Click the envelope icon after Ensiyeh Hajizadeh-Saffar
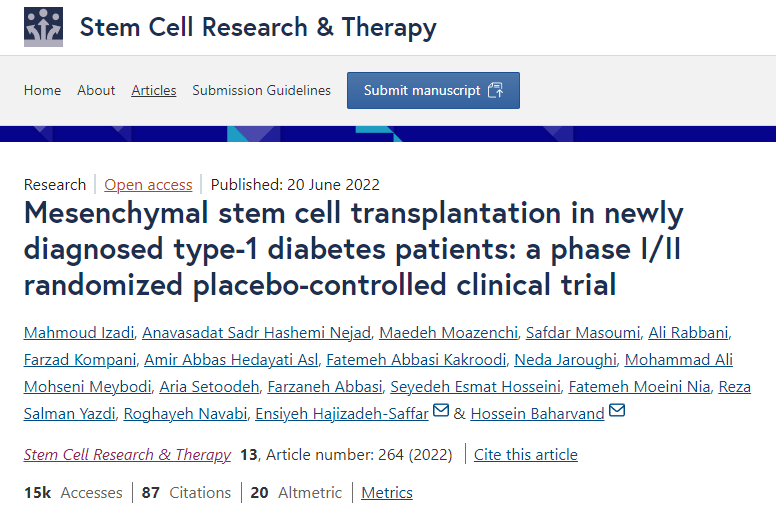Image resolution: width=776 pixels, height=517 pixels. 441,411
